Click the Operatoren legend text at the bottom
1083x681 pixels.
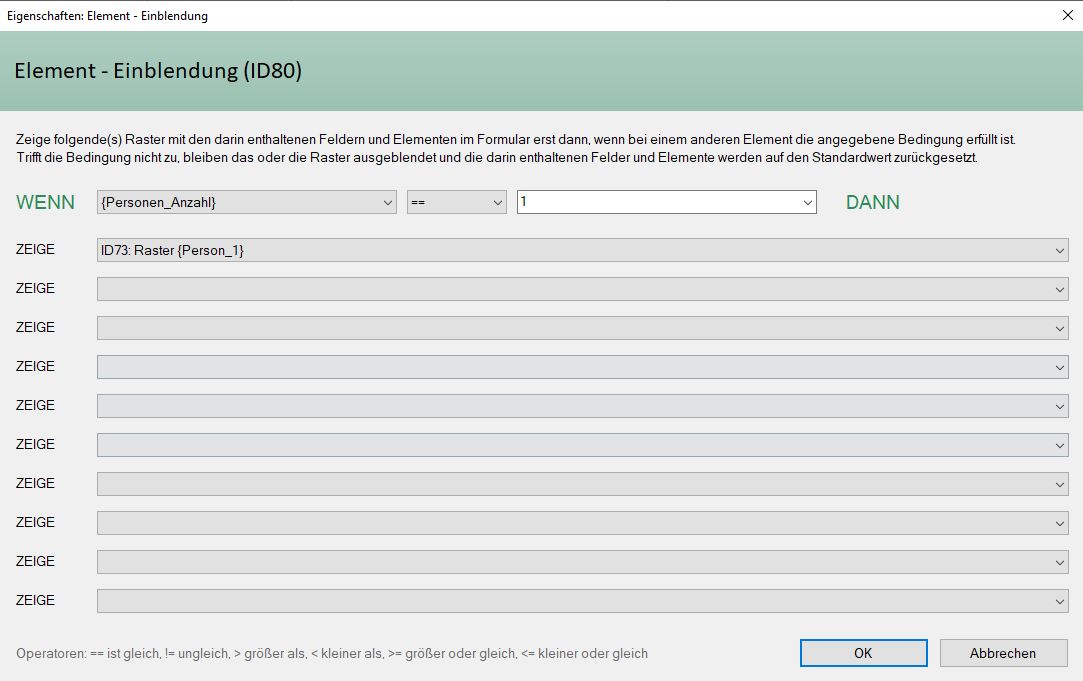tap(332, 653)
